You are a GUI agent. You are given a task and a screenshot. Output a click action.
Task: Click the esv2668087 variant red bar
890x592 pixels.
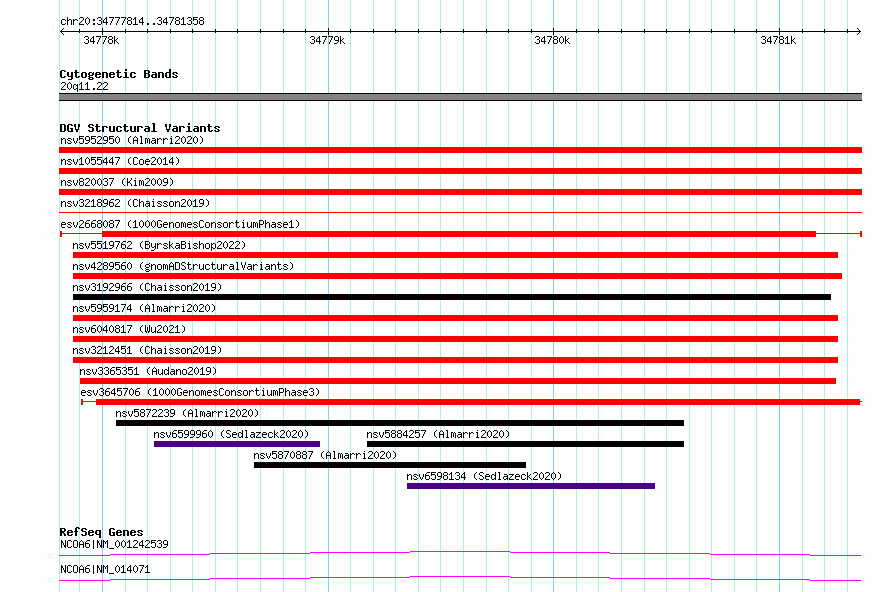click(x=459, y=234)
